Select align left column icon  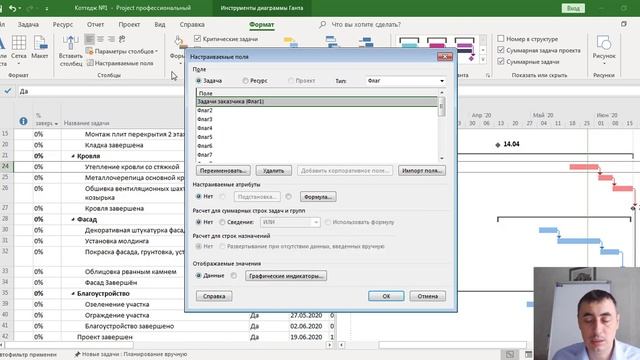point(89,39)
